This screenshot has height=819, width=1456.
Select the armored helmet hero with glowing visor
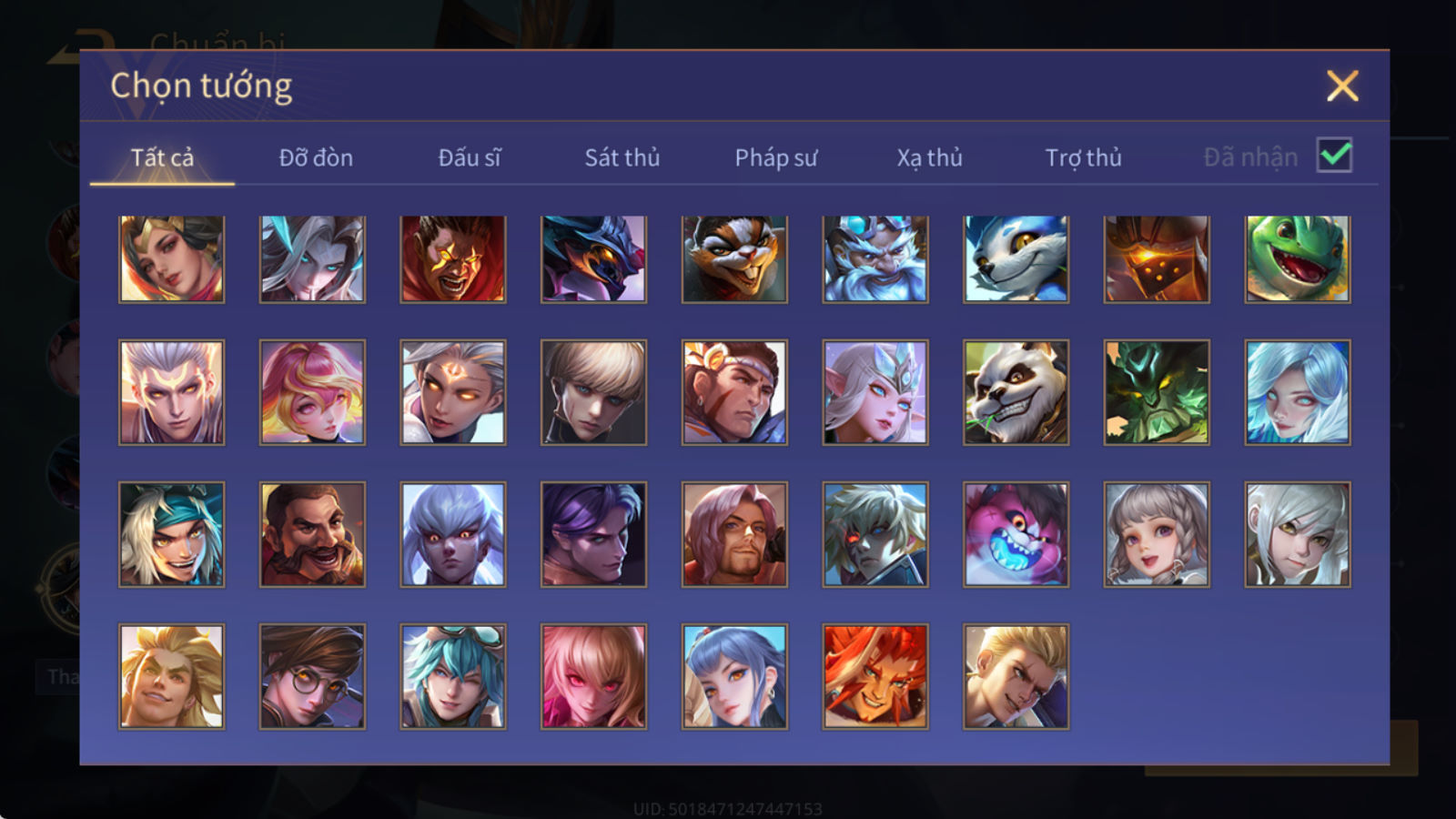pos(1157,258)
